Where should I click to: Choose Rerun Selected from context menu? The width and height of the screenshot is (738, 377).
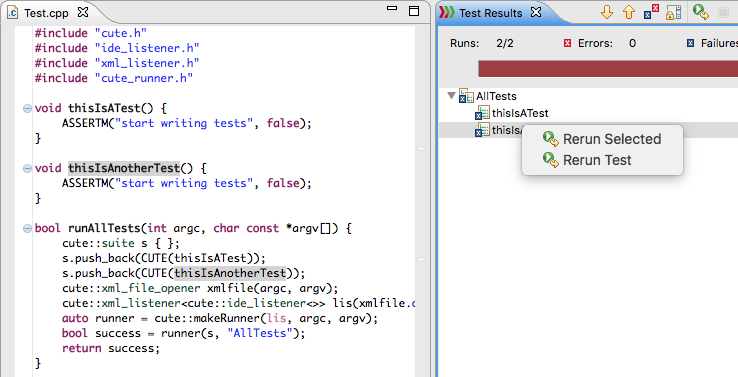click(602, 139)
